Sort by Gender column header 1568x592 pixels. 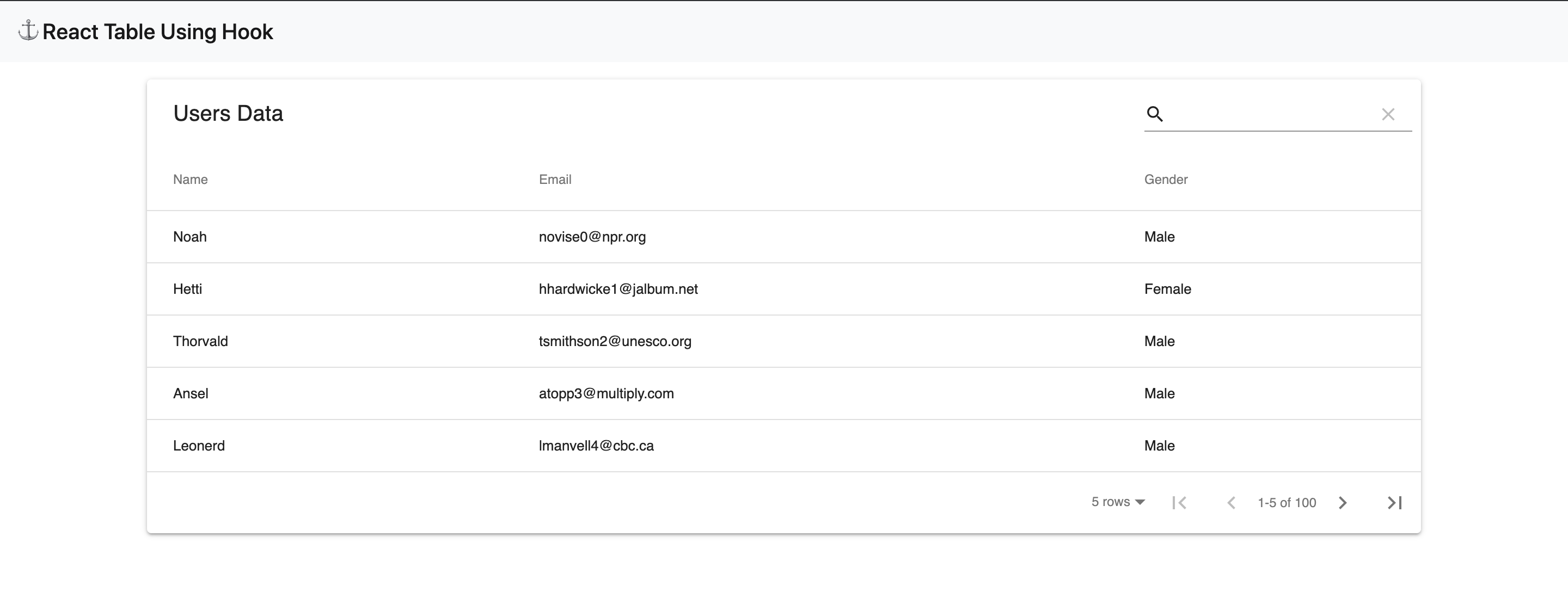(x=1165, y=180)
